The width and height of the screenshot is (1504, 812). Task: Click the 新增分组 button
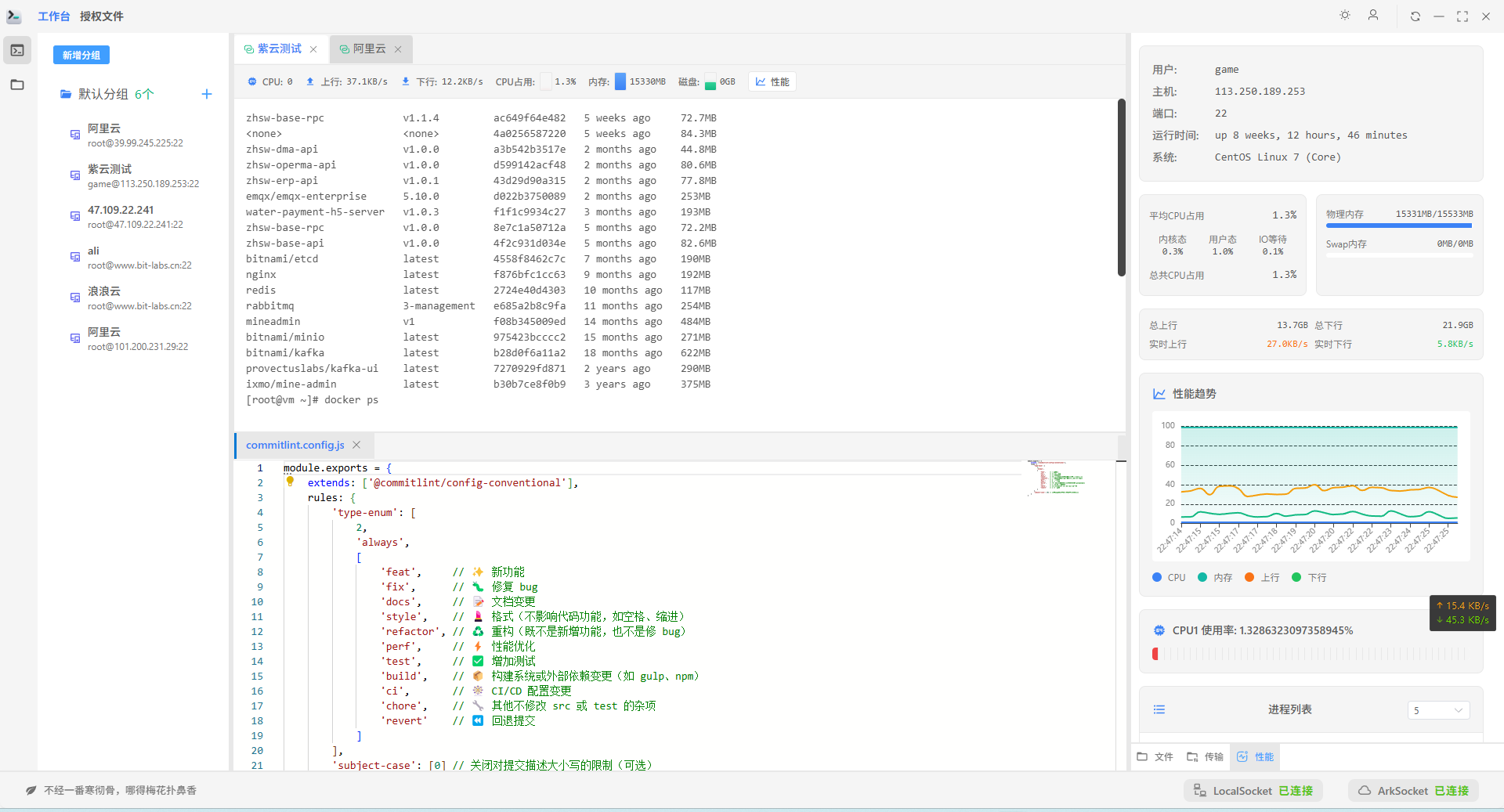(x=81, y=55)
